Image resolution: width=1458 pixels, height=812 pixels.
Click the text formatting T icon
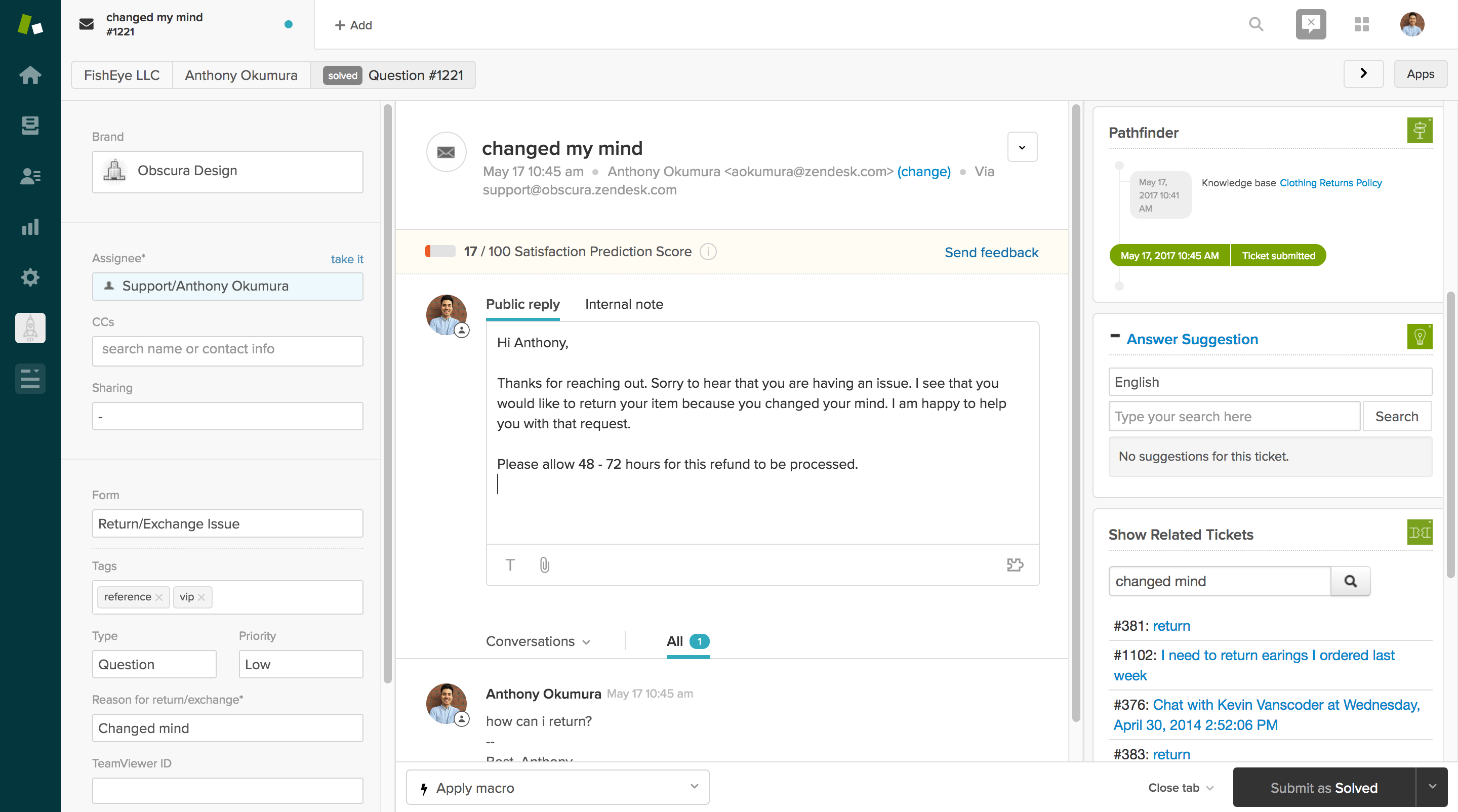510,565
